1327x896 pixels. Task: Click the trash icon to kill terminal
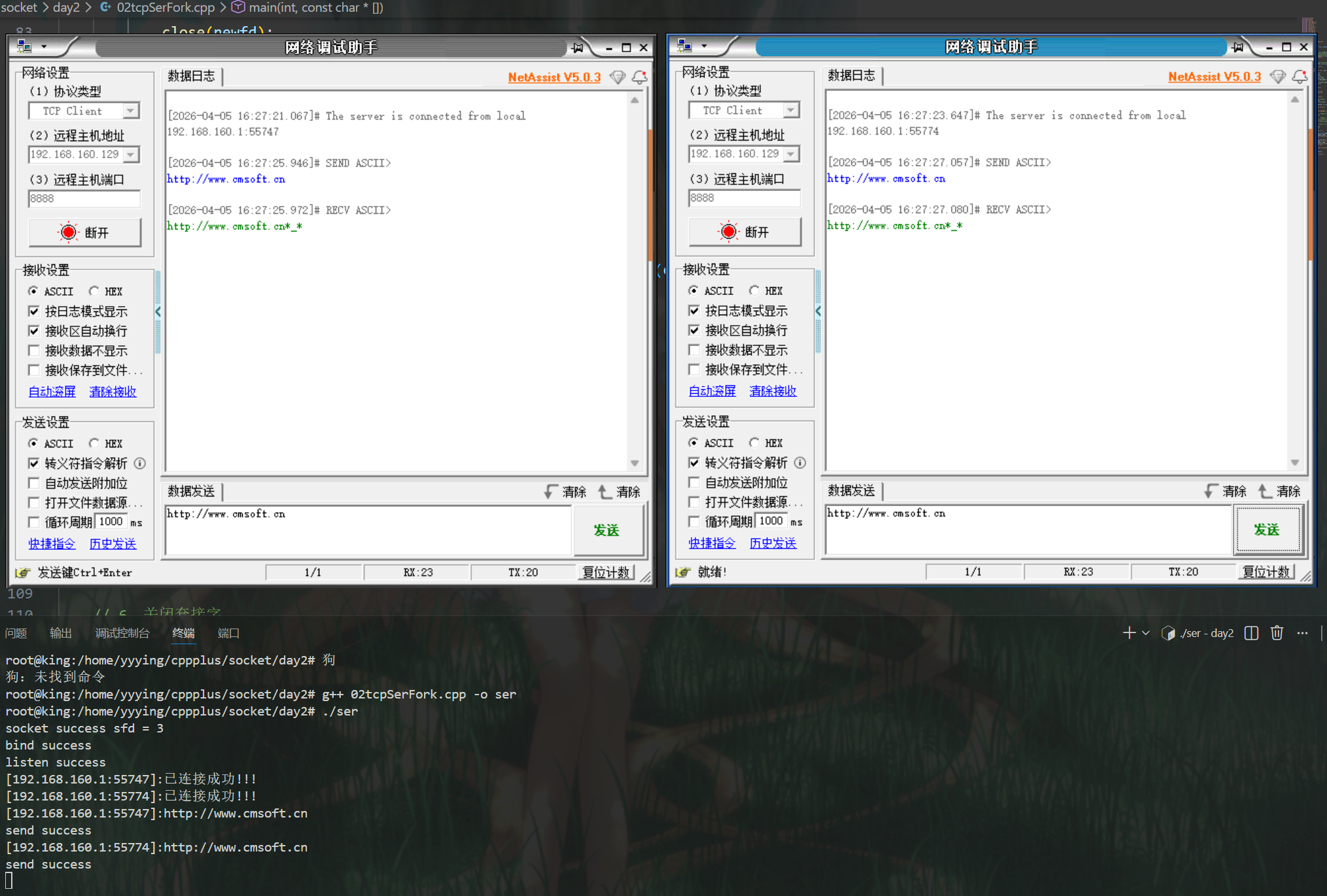1277,633
